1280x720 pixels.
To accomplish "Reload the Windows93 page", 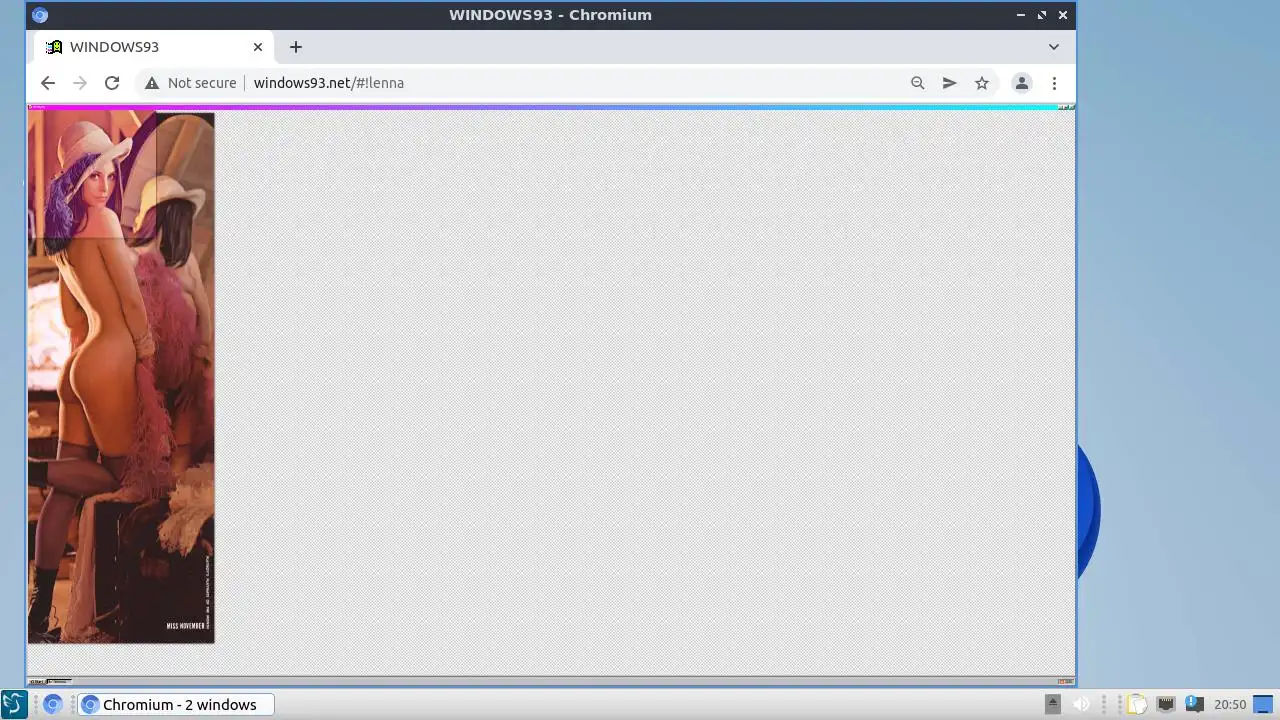I will [x=112, y=83].
